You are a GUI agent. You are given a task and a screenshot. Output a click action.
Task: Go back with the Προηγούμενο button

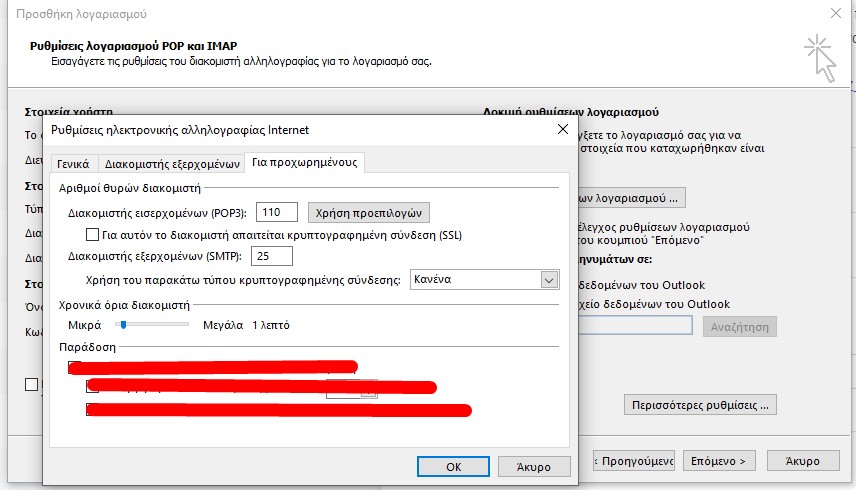(x=633, y=461)
